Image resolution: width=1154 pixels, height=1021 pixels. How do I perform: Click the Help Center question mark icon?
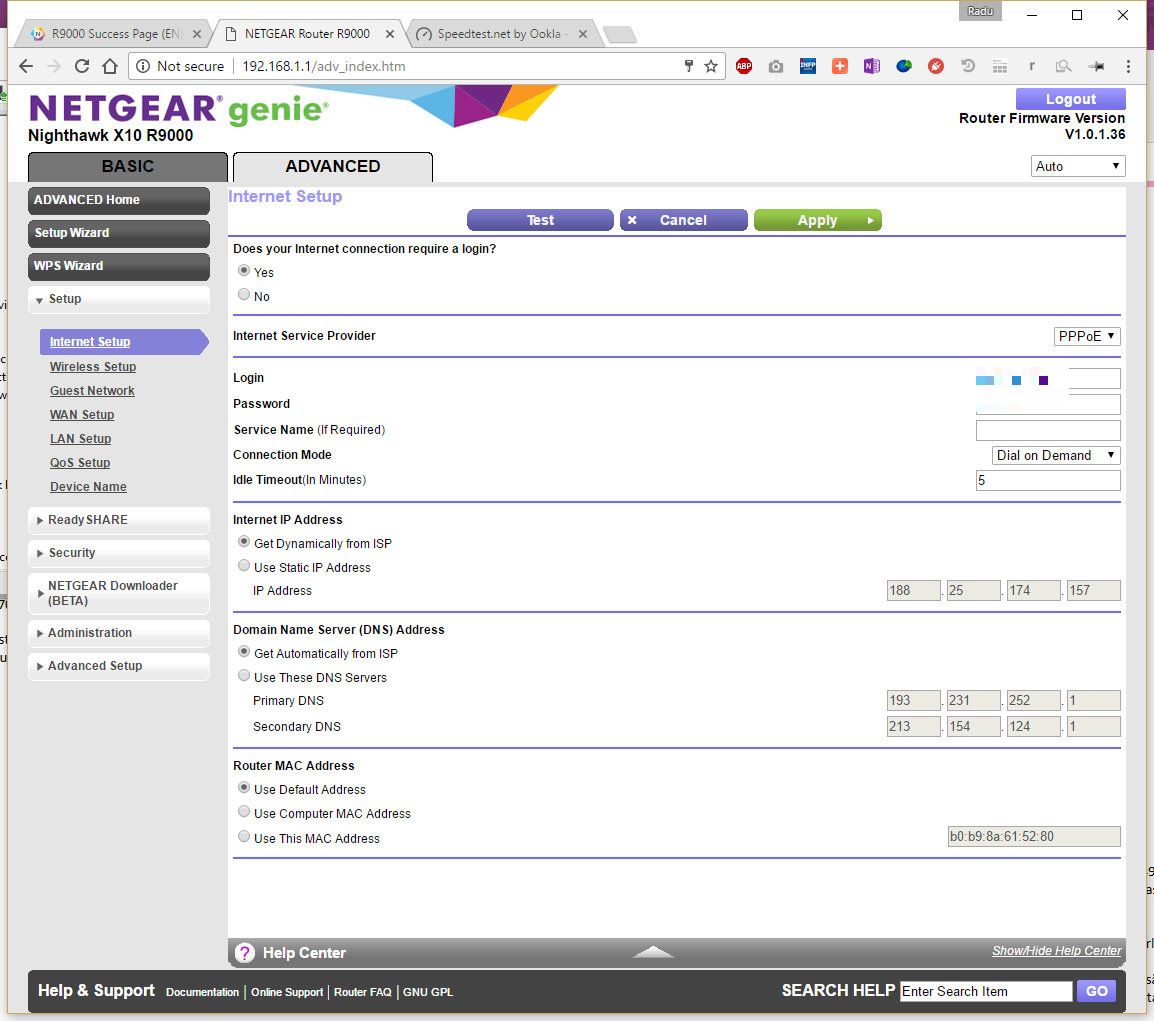point(244,953)
